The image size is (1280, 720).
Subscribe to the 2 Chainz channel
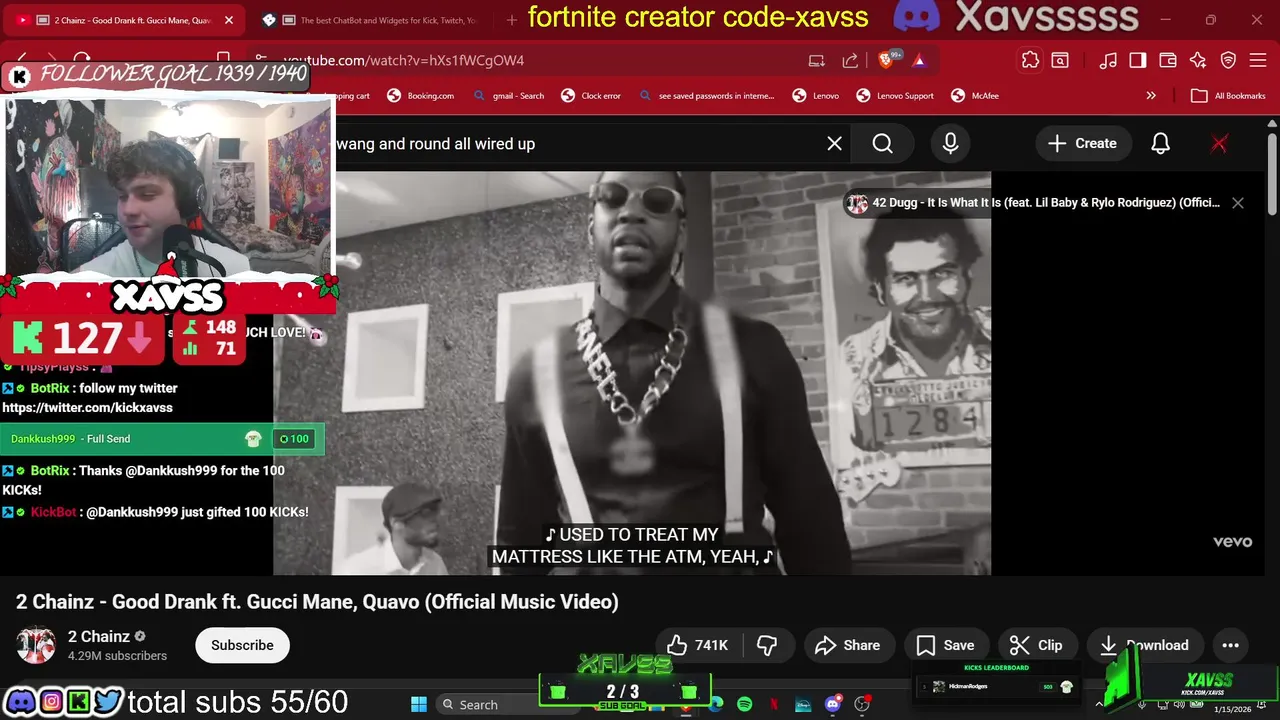click(x=242, y=645)
